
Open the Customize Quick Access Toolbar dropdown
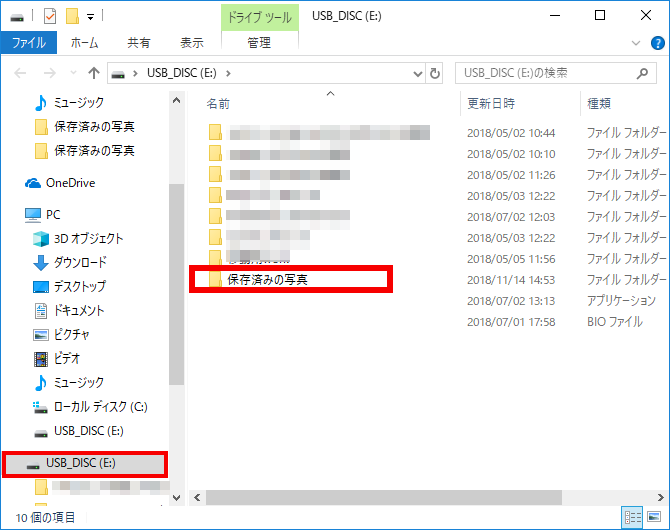[x=90, y=17]
